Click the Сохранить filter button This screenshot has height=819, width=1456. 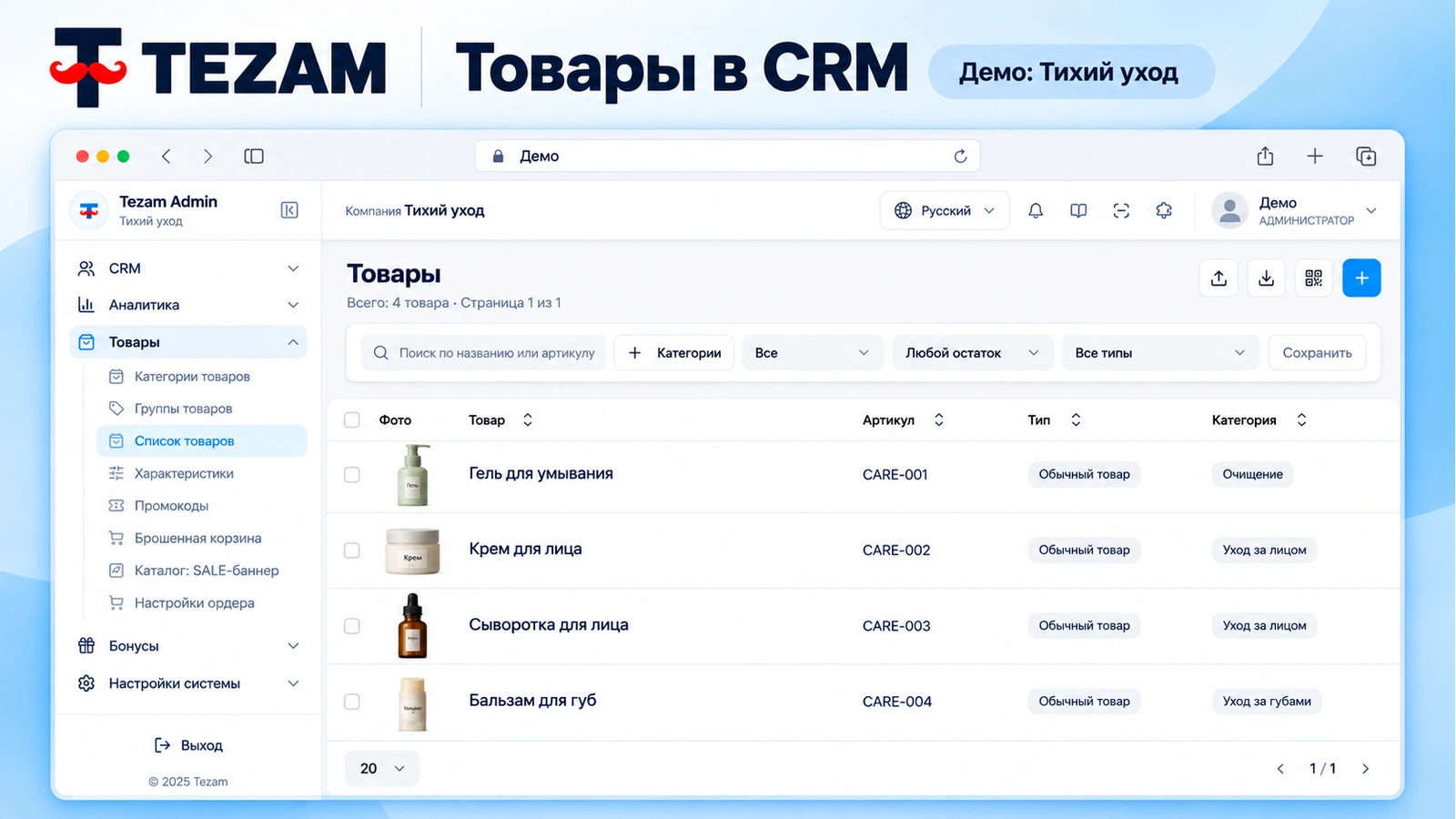pyautogui.click(x=1317, y=353)
